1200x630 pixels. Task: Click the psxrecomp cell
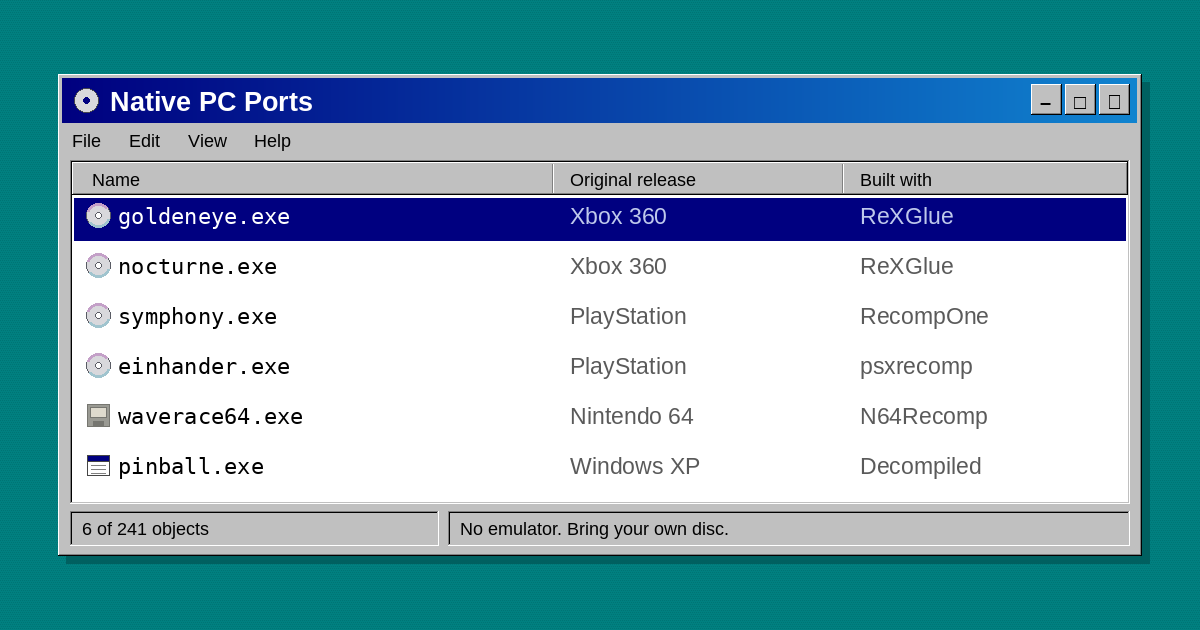916,367
